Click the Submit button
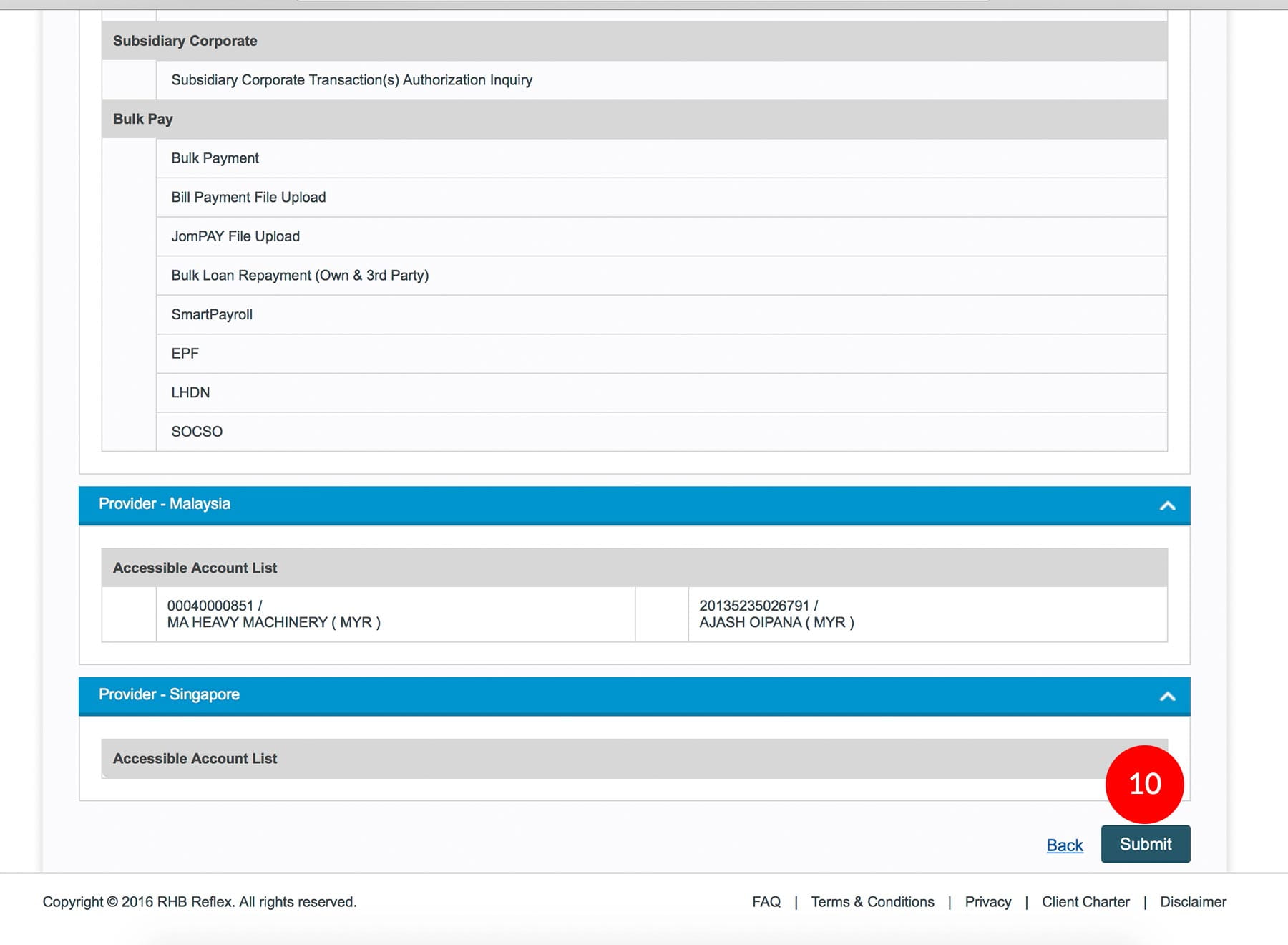 (1145, 844)
